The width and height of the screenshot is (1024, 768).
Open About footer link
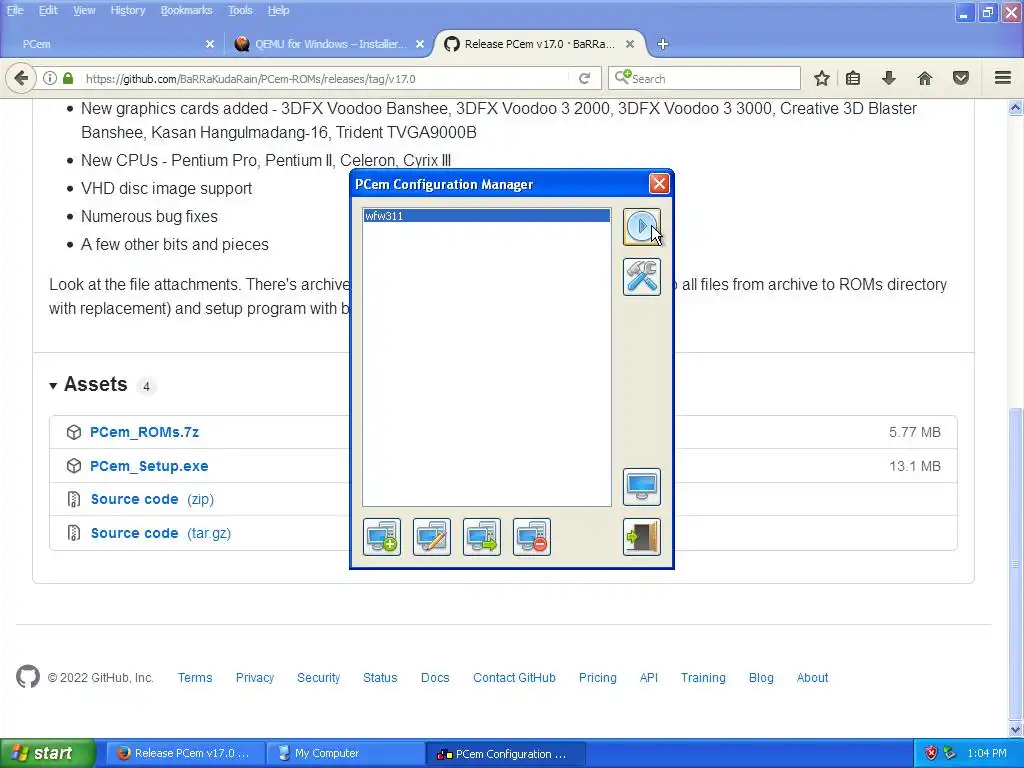[812, 678]
